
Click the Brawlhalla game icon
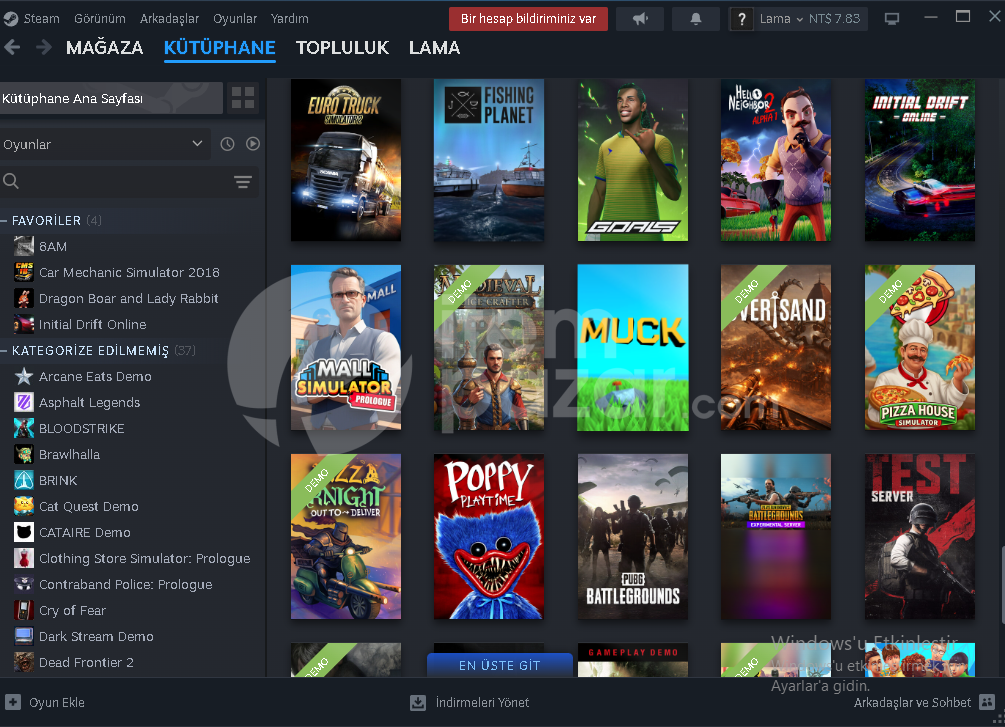(x=24, y=455)
